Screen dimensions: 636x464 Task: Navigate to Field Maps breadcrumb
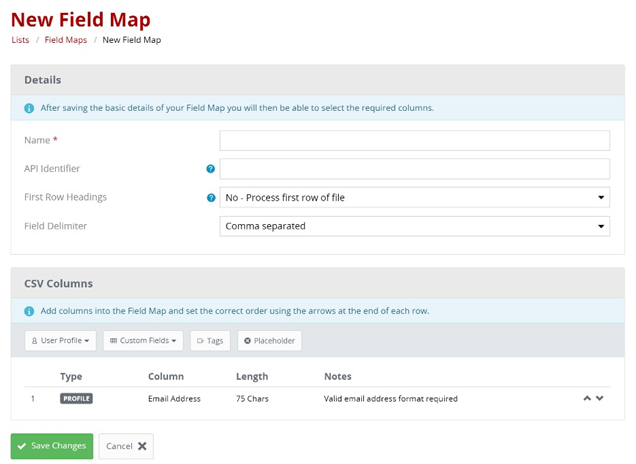(65, 40)
